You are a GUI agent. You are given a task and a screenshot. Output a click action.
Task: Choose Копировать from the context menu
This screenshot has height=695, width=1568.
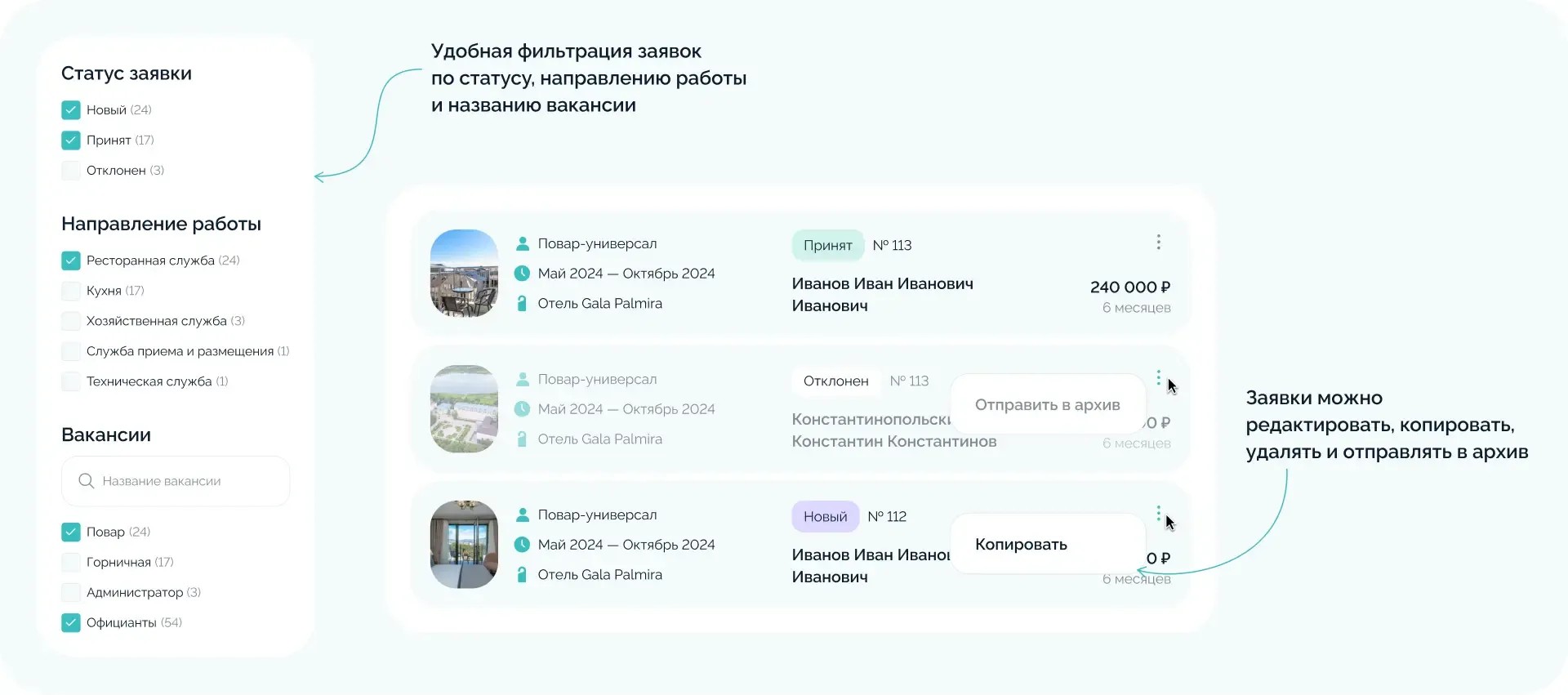1021,545
